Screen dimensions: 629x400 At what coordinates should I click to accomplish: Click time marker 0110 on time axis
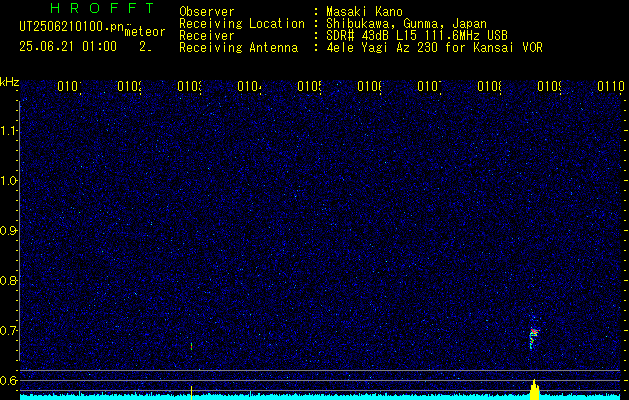(x=611, y=86)
